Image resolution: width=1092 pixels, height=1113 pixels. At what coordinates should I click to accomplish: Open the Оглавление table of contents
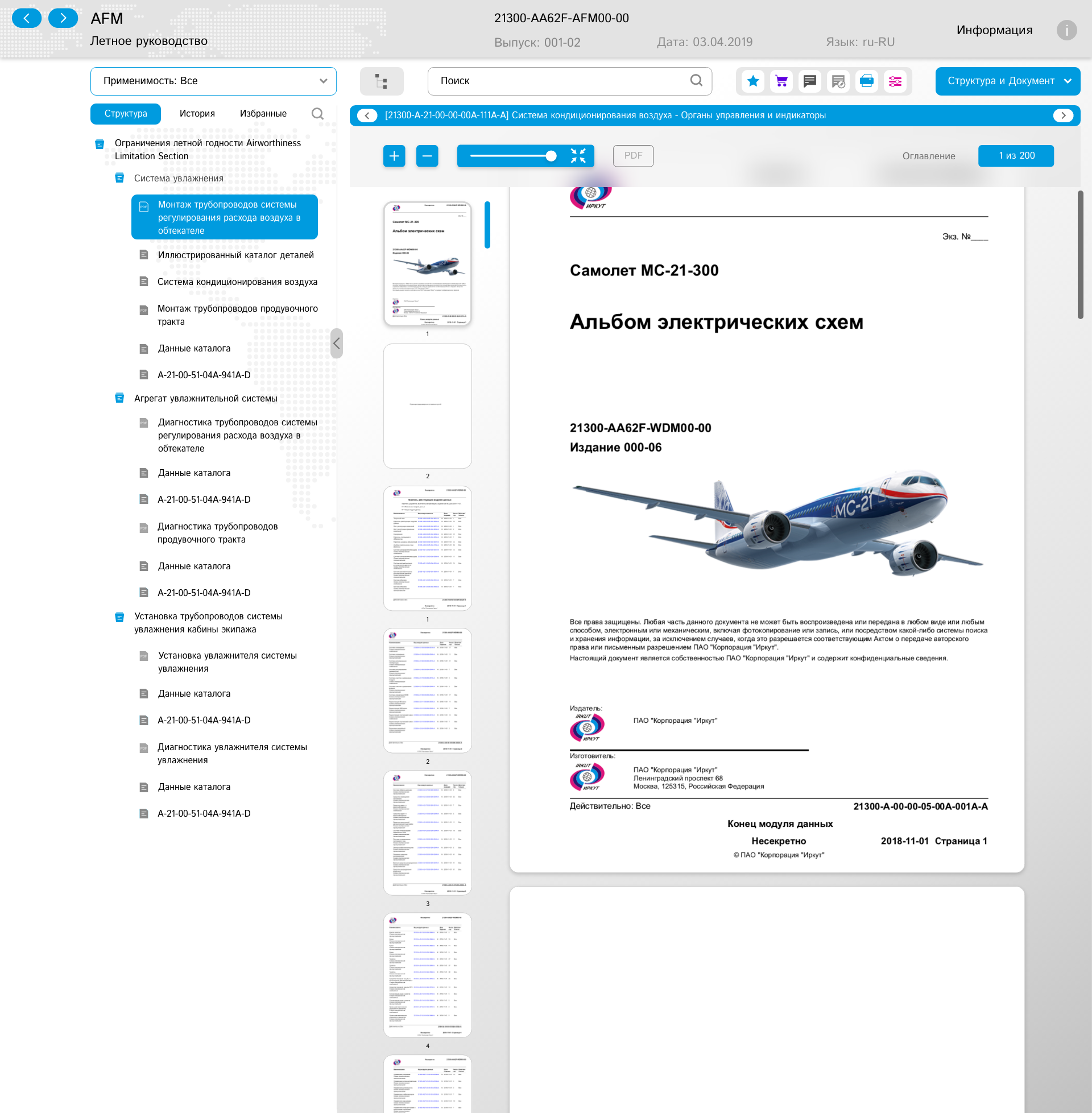(x=929, y=156)
